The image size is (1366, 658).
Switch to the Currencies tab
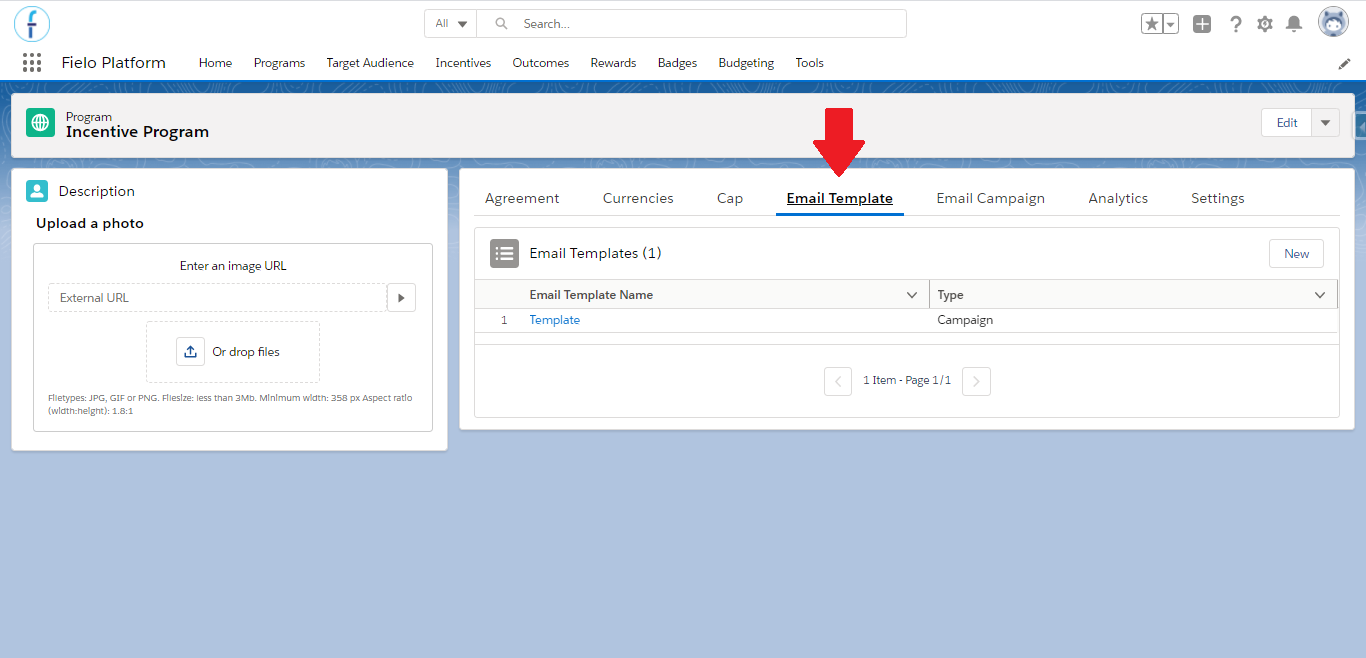click(x=638, y=198)
